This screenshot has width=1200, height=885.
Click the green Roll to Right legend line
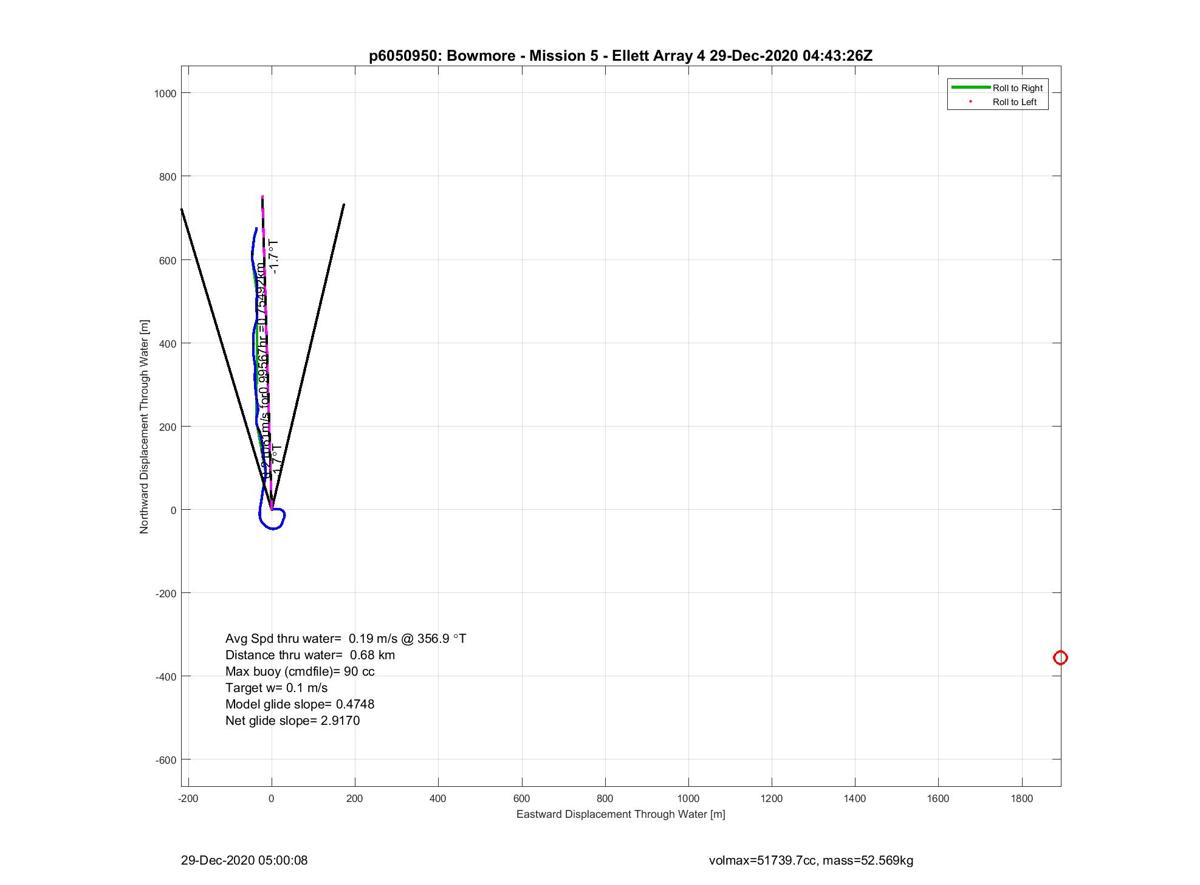[970, 88]
